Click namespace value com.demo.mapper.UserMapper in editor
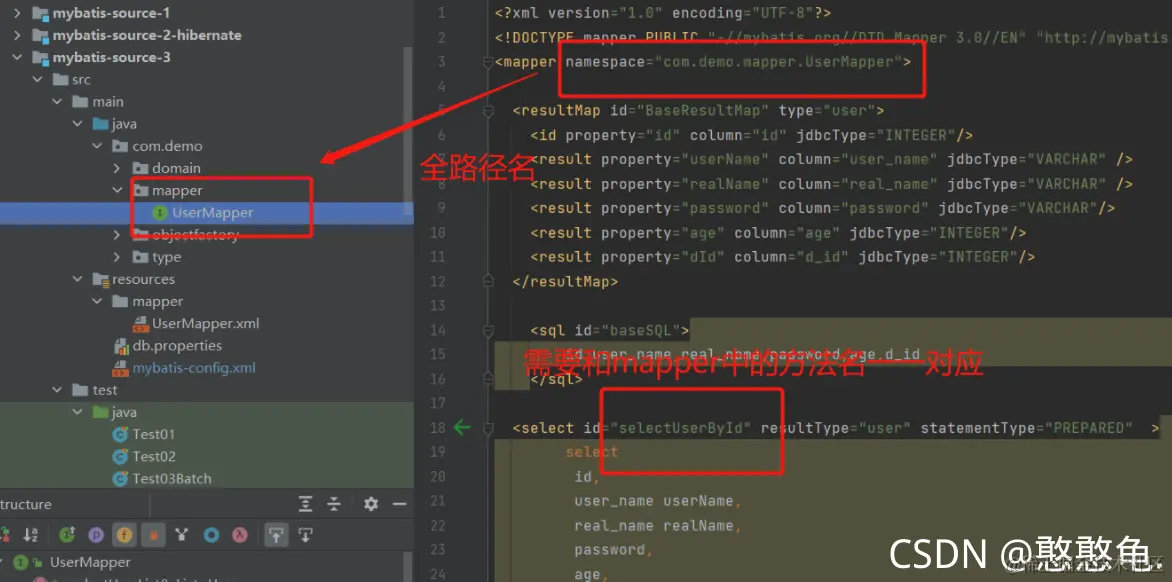 tap(780, 62)
